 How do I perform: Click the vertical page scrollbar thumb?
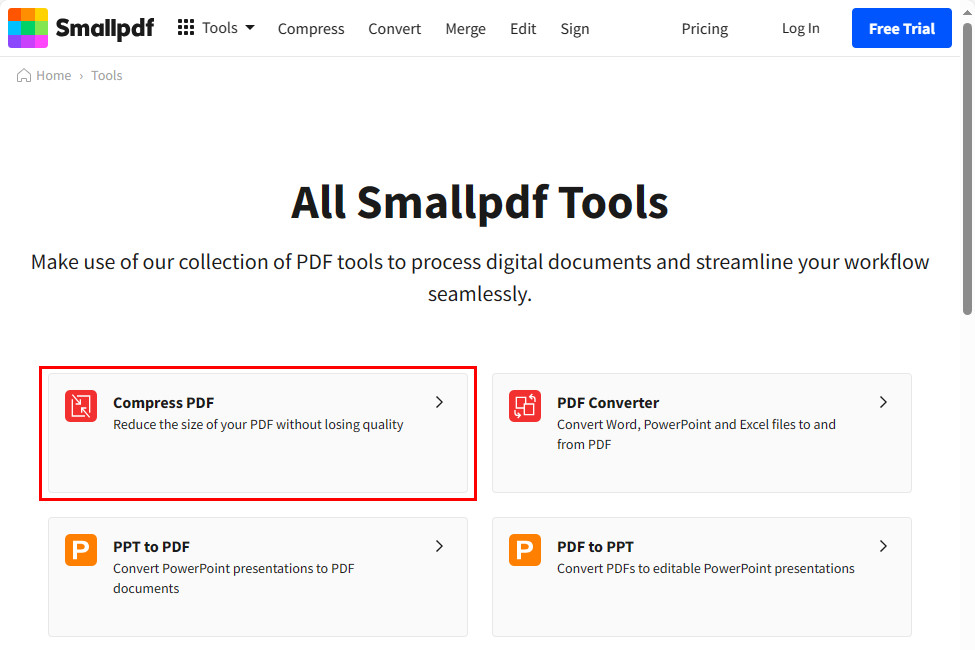point(968,169)
